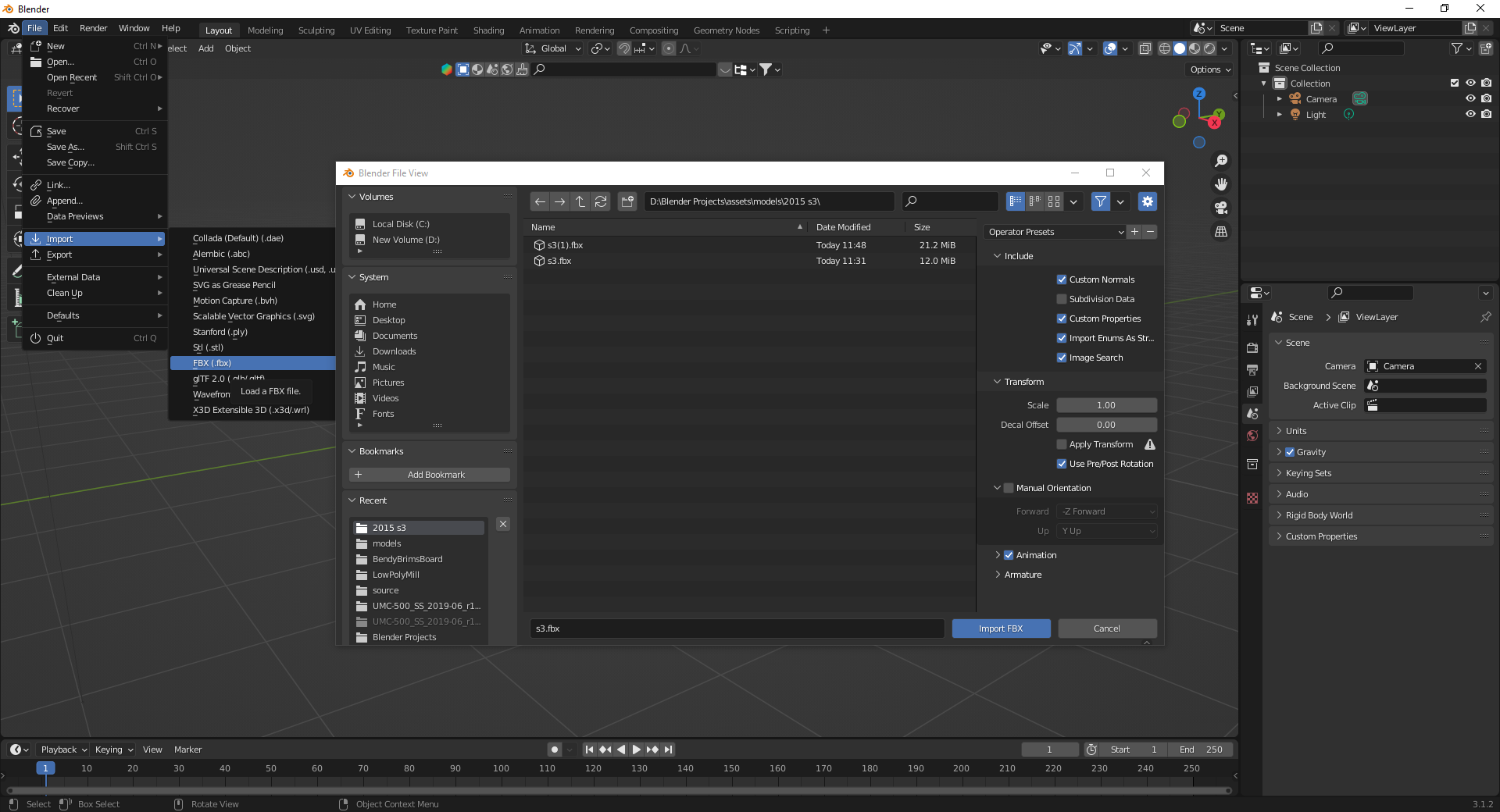Toggle Gravity checkbox in Scene properties

(1290, 452)
